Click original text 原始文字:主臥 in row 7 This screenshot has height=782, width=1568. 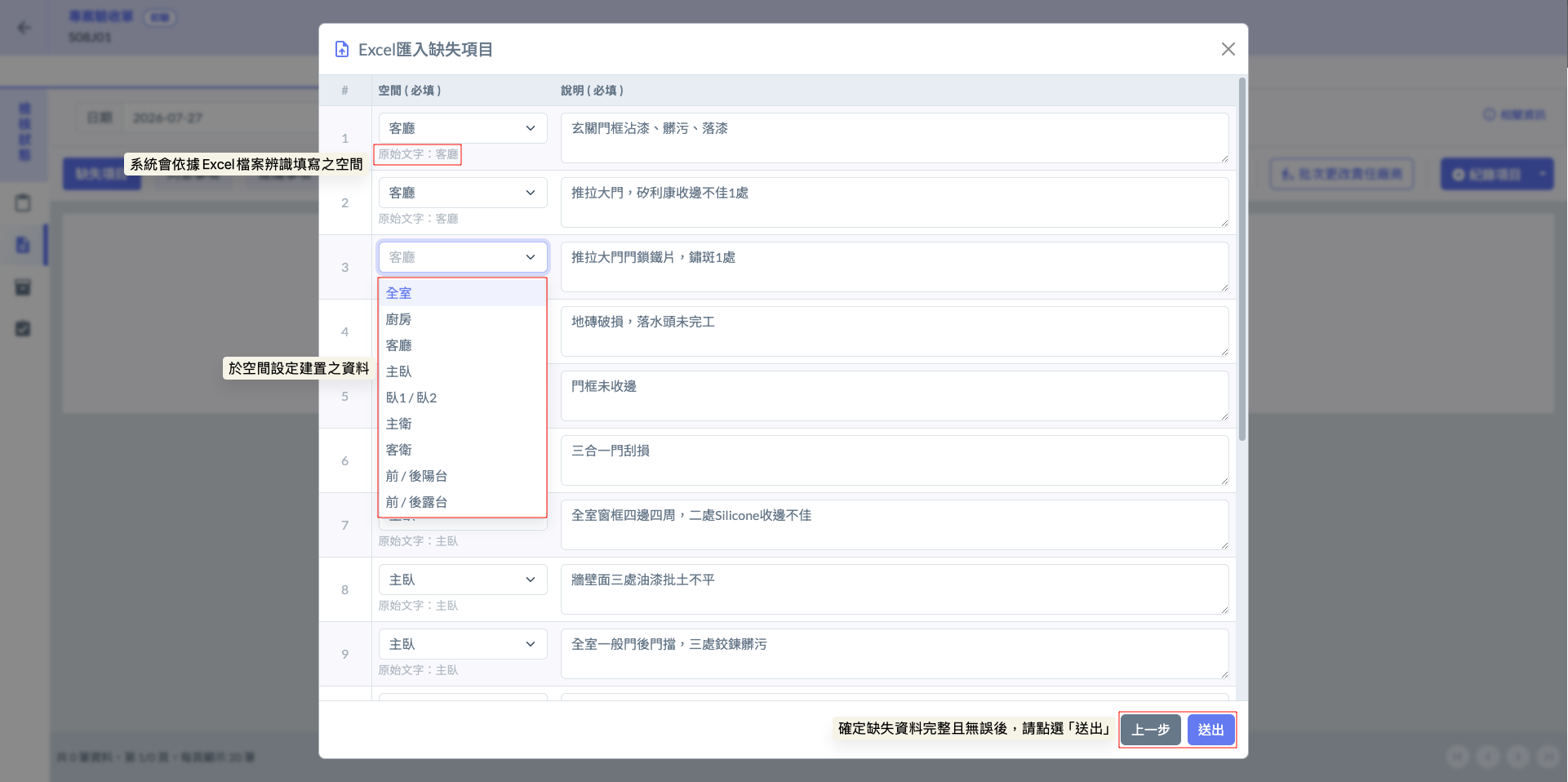pos(418,541)
